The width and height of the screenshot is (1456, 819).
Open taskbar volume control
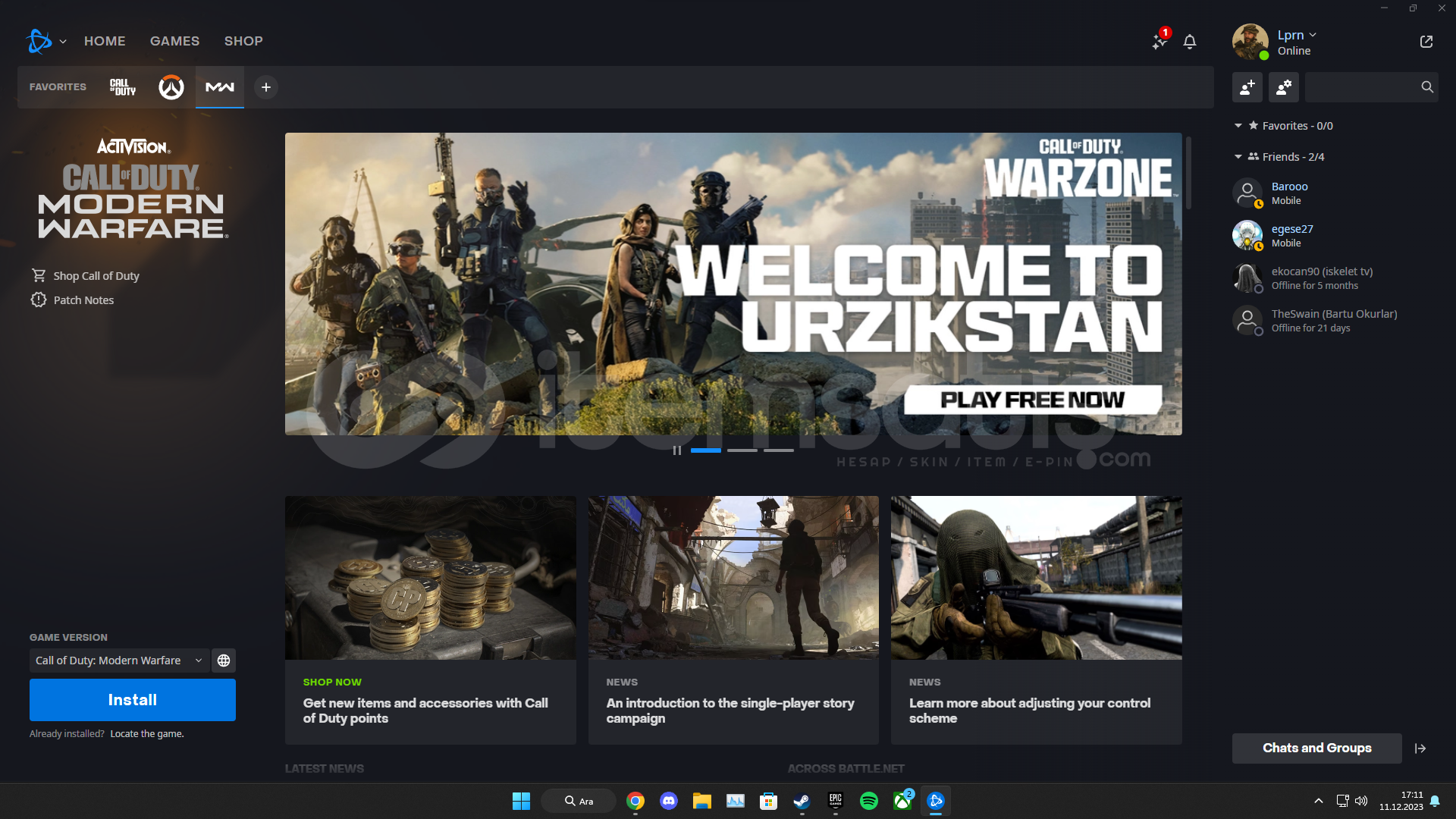[1361, 801]
